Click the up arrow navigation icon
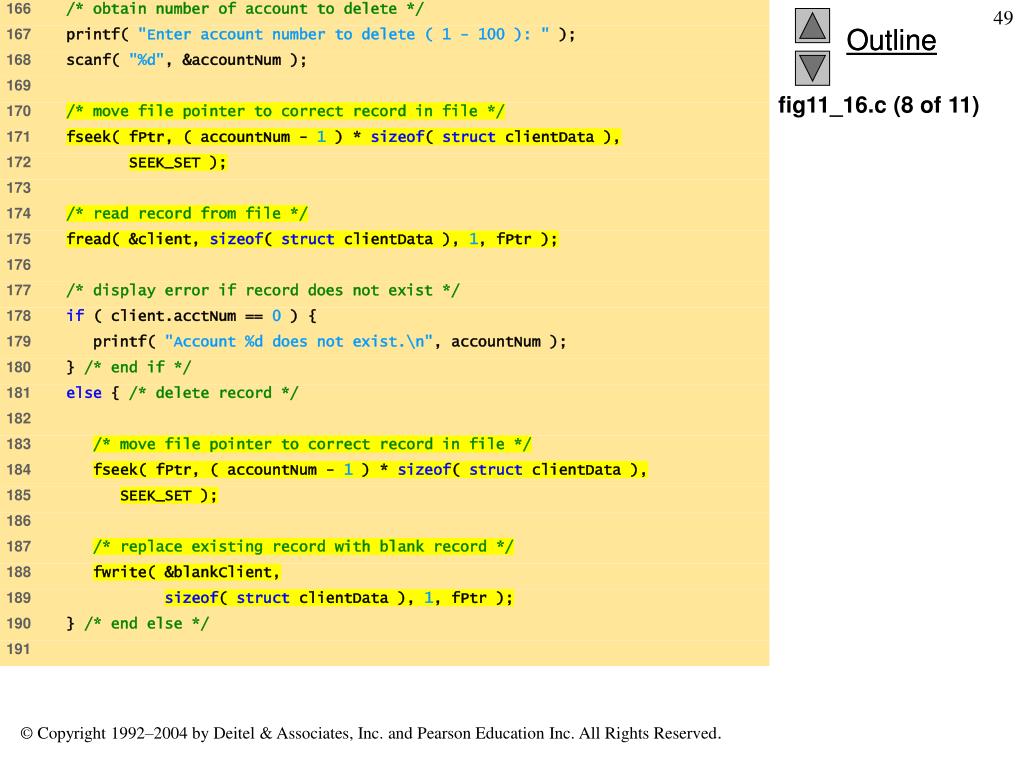Image resolution: width=1024 pixels, height=768 pixels. (812, 25)
